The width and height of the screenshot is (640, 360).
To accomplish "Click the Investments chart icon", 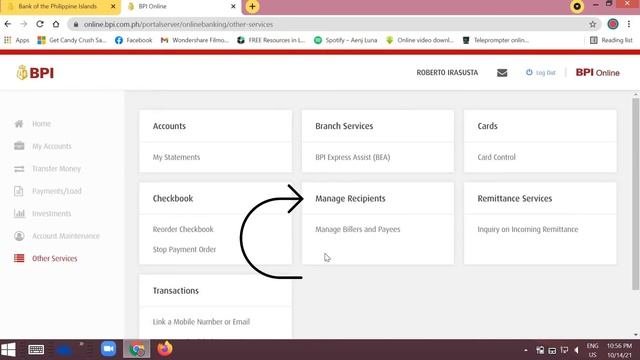I will click(x=19, y=213).
